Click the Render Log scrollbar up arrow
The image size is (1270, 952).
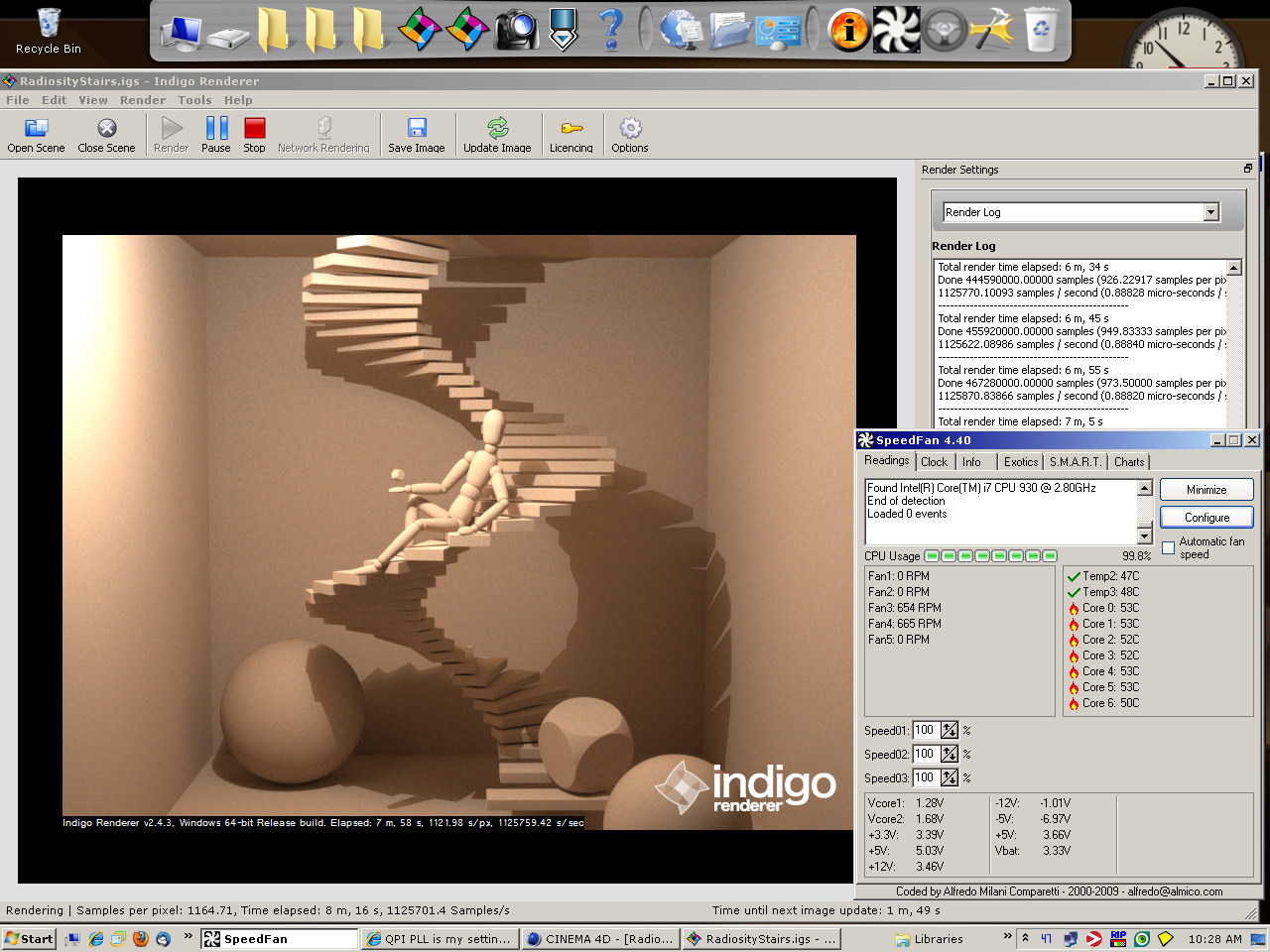click(1234, 268)
